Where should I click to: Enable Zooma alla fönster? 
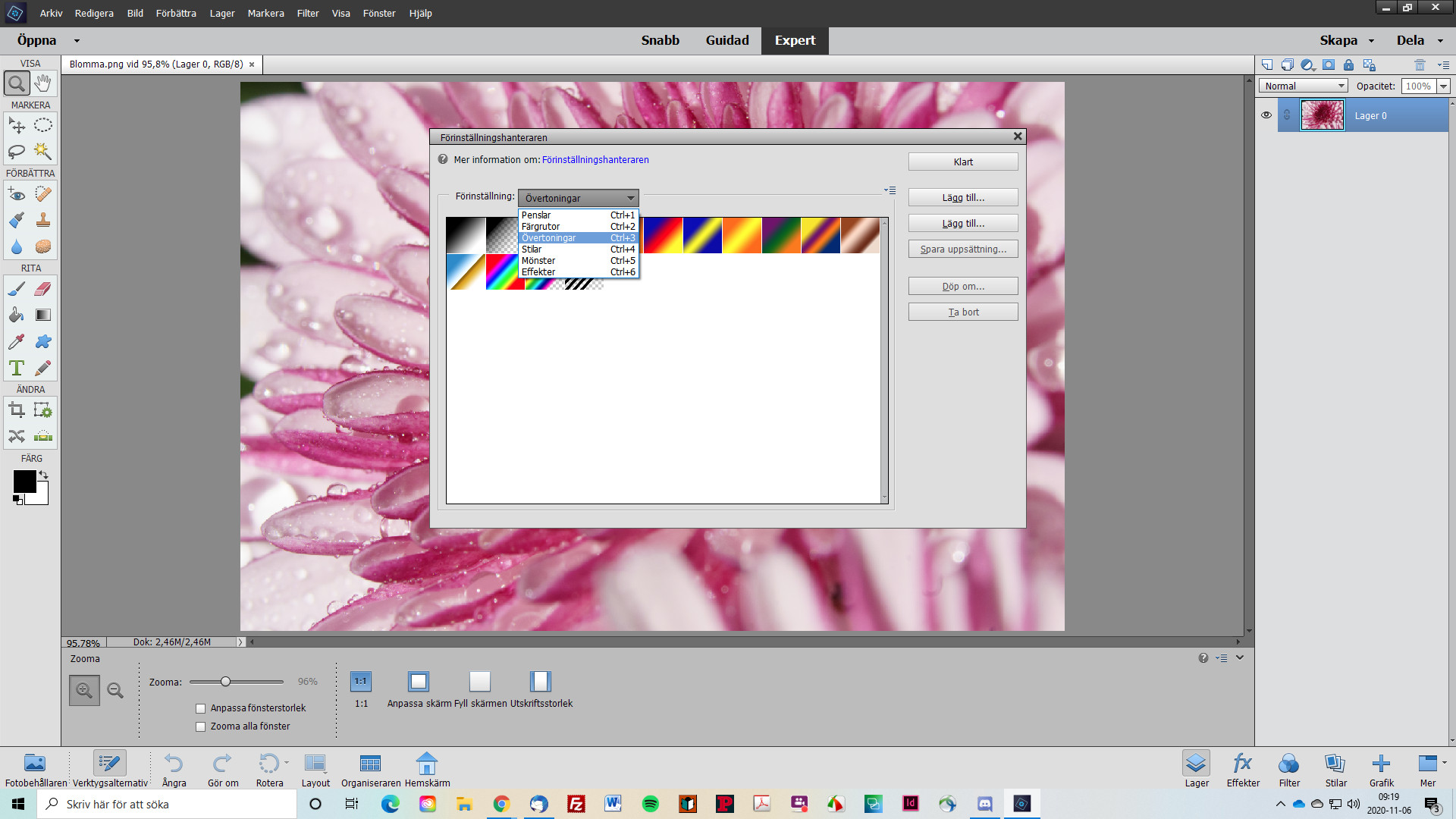tap(200, 726)
